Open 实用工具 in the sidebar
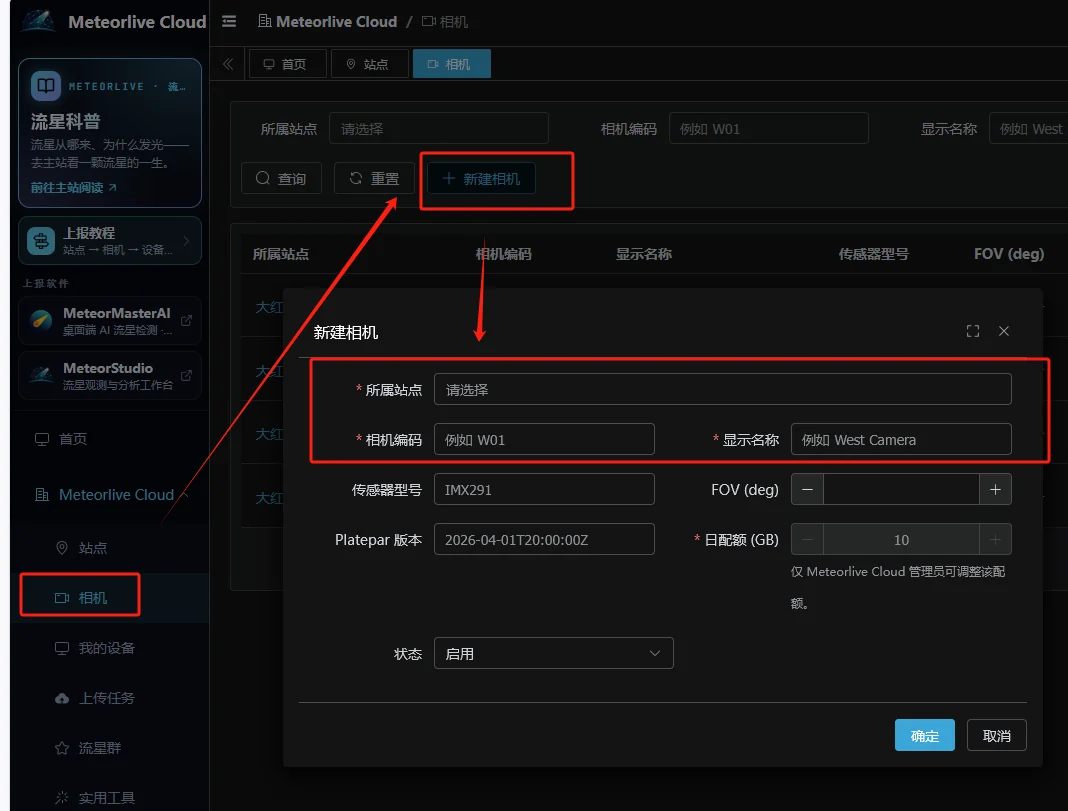Image resolution: width=1068 pixels, height=811 pixels. 110,797
